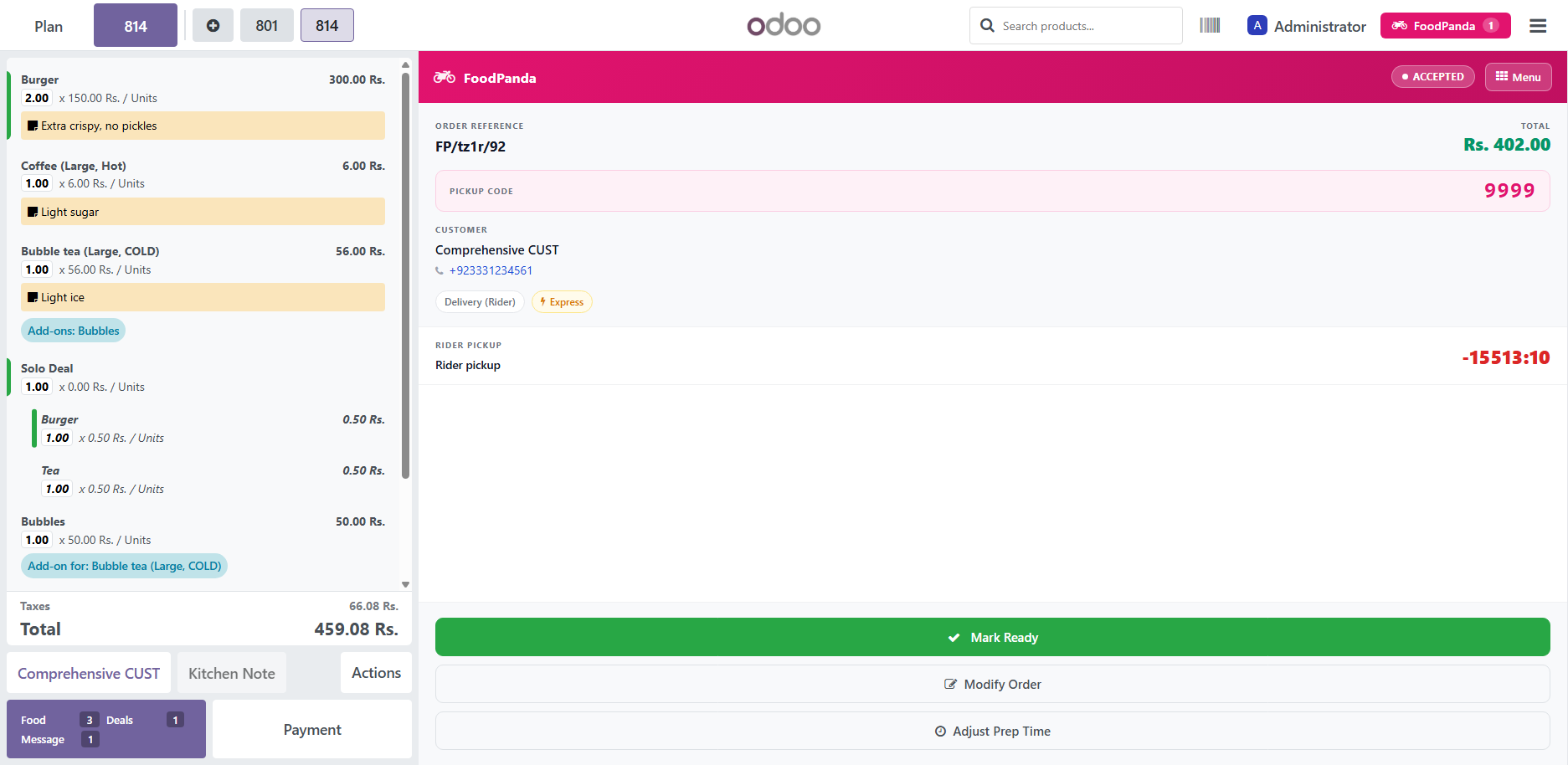Click the barcode scanner icon

pyautogui.click(x=1210, y=25)
